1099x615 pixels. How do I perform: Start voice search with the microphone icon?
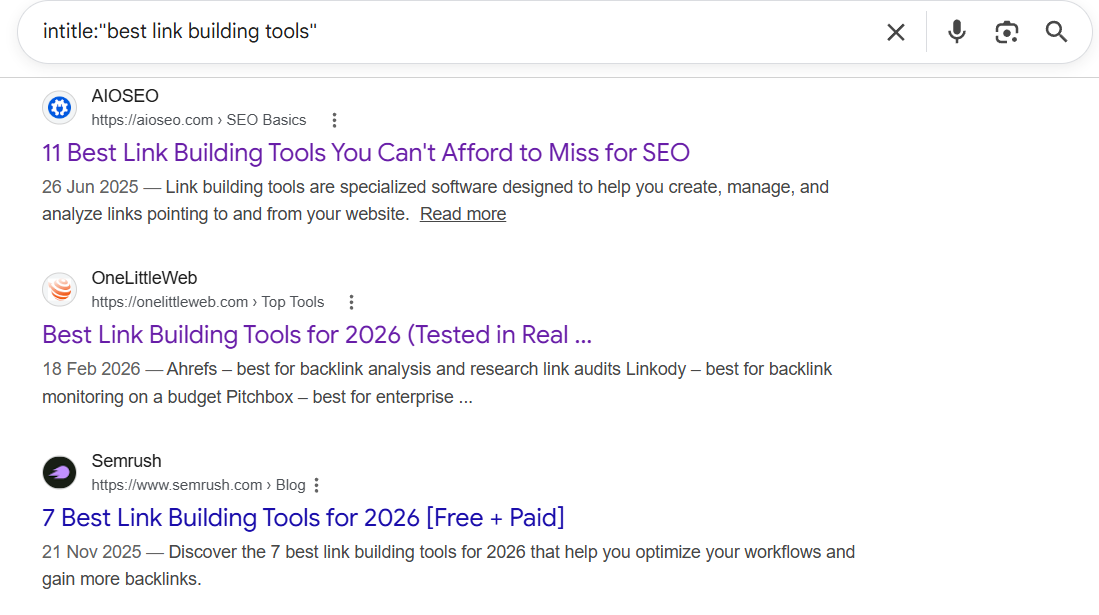[x=957, y=32]
